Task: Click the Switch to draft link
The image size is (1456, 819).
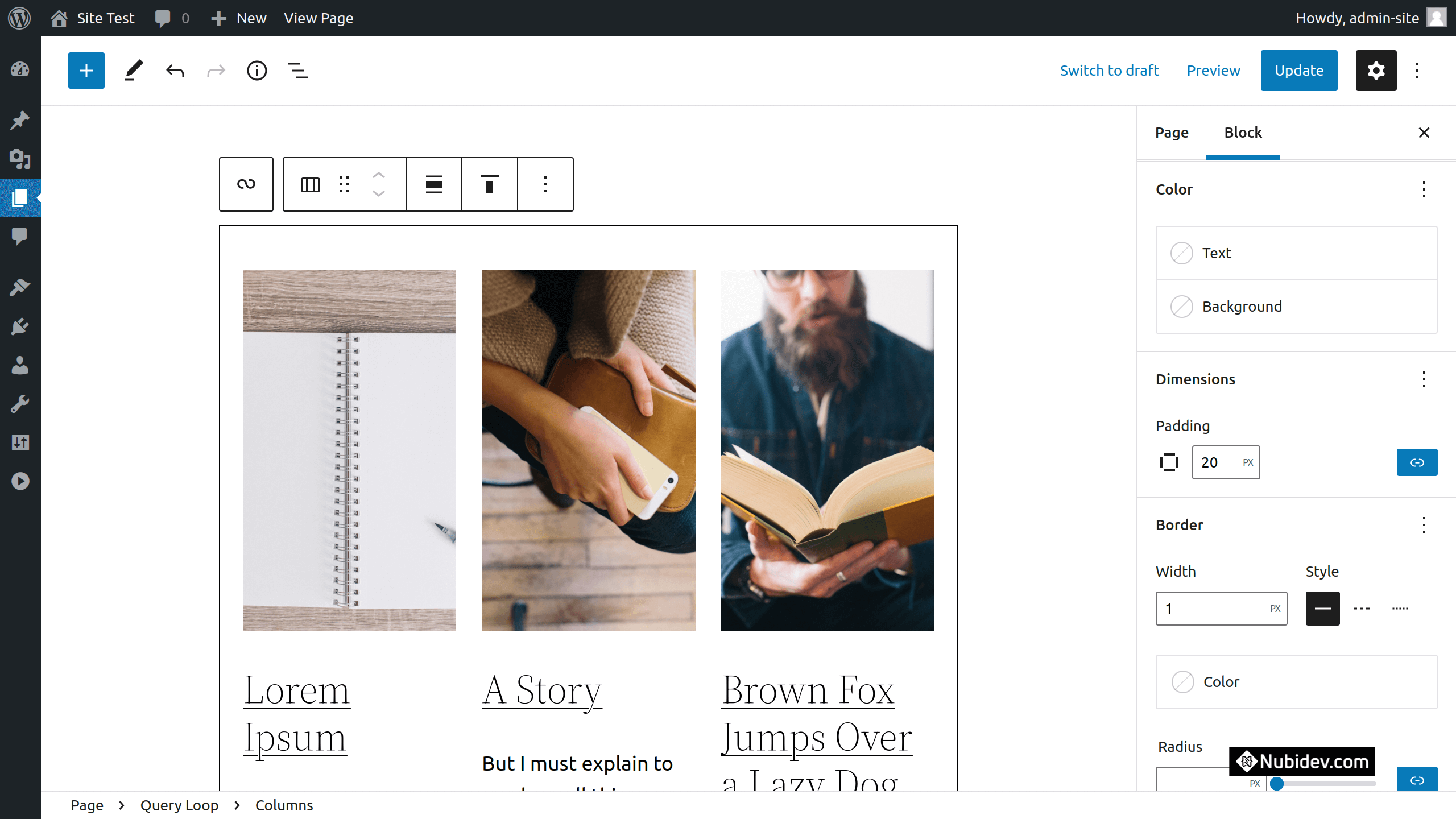Action: tap(1109, 71)
